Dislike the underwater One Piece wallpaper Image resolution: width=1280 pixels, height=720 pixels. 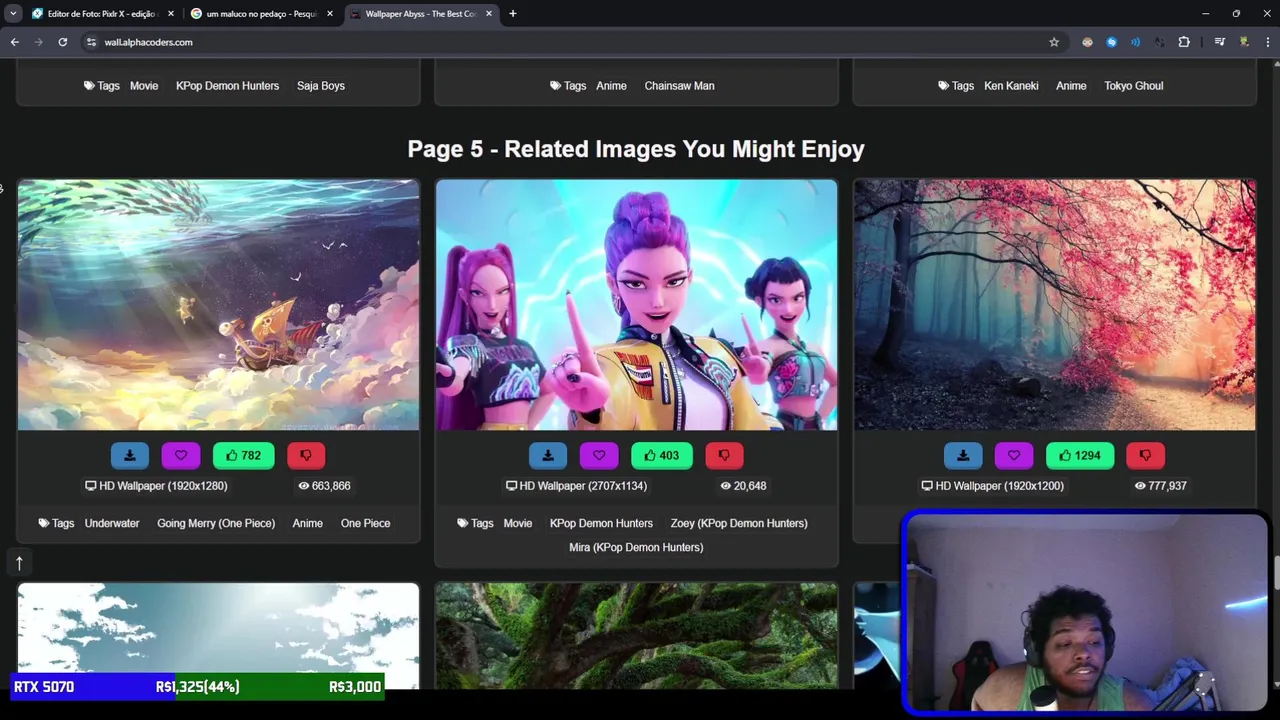[306, 455]
